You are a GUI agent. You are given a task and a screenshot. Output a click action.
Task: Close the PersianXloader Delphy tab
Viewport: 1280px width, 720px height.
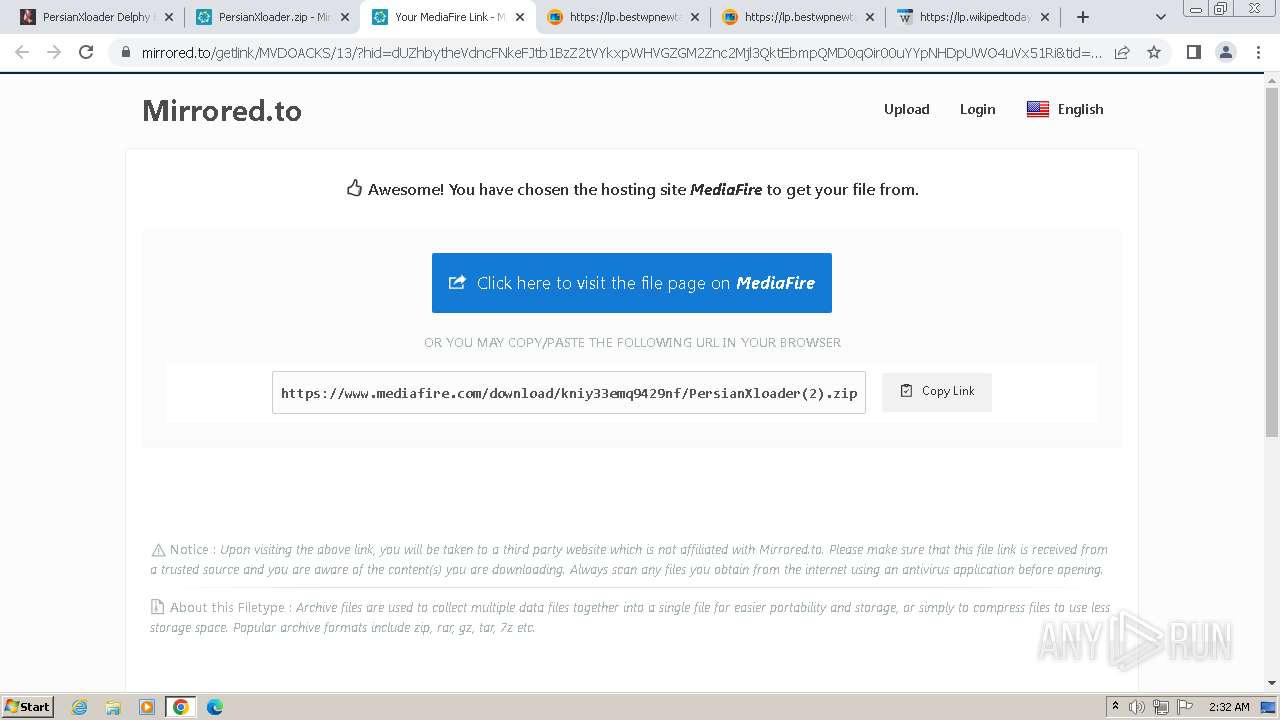point(168,17)
